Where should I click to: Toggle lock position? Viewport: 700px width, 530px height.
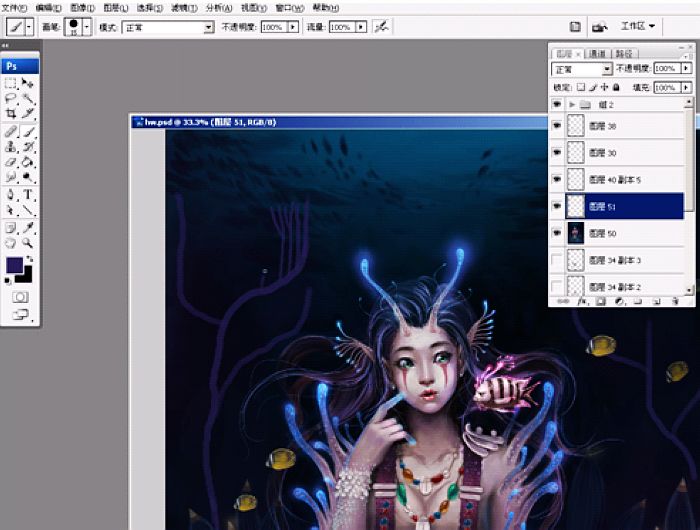coord(604,87)
